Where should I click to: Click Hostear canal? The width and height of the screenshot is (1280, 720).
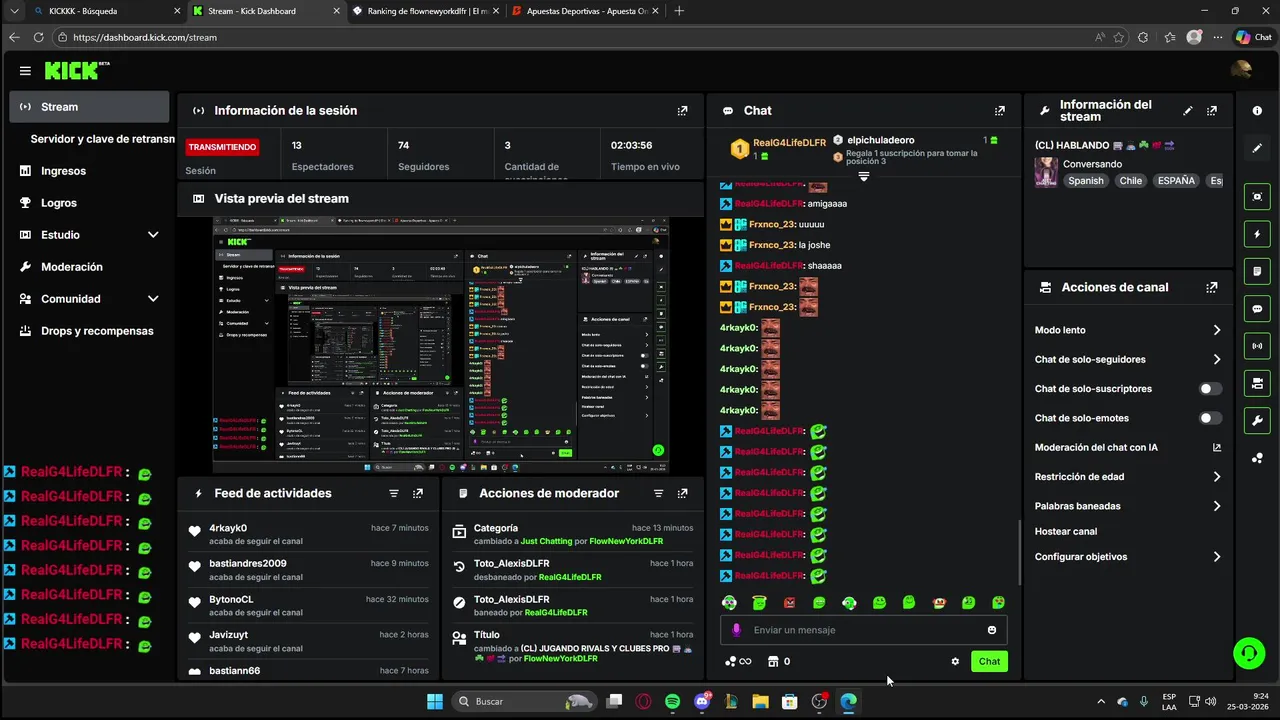point(1066,532)
